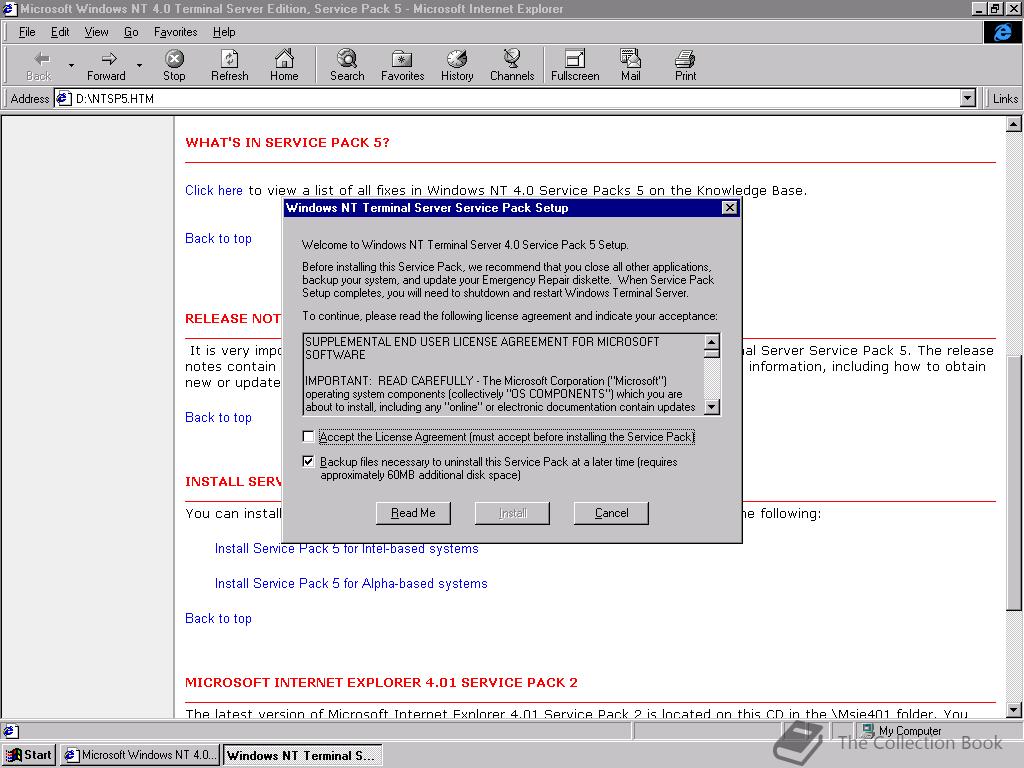Click page scrollbar down arrow
Viewport: 1024px width, 768px height.
pyautogui.click(x=1014, y=710)
